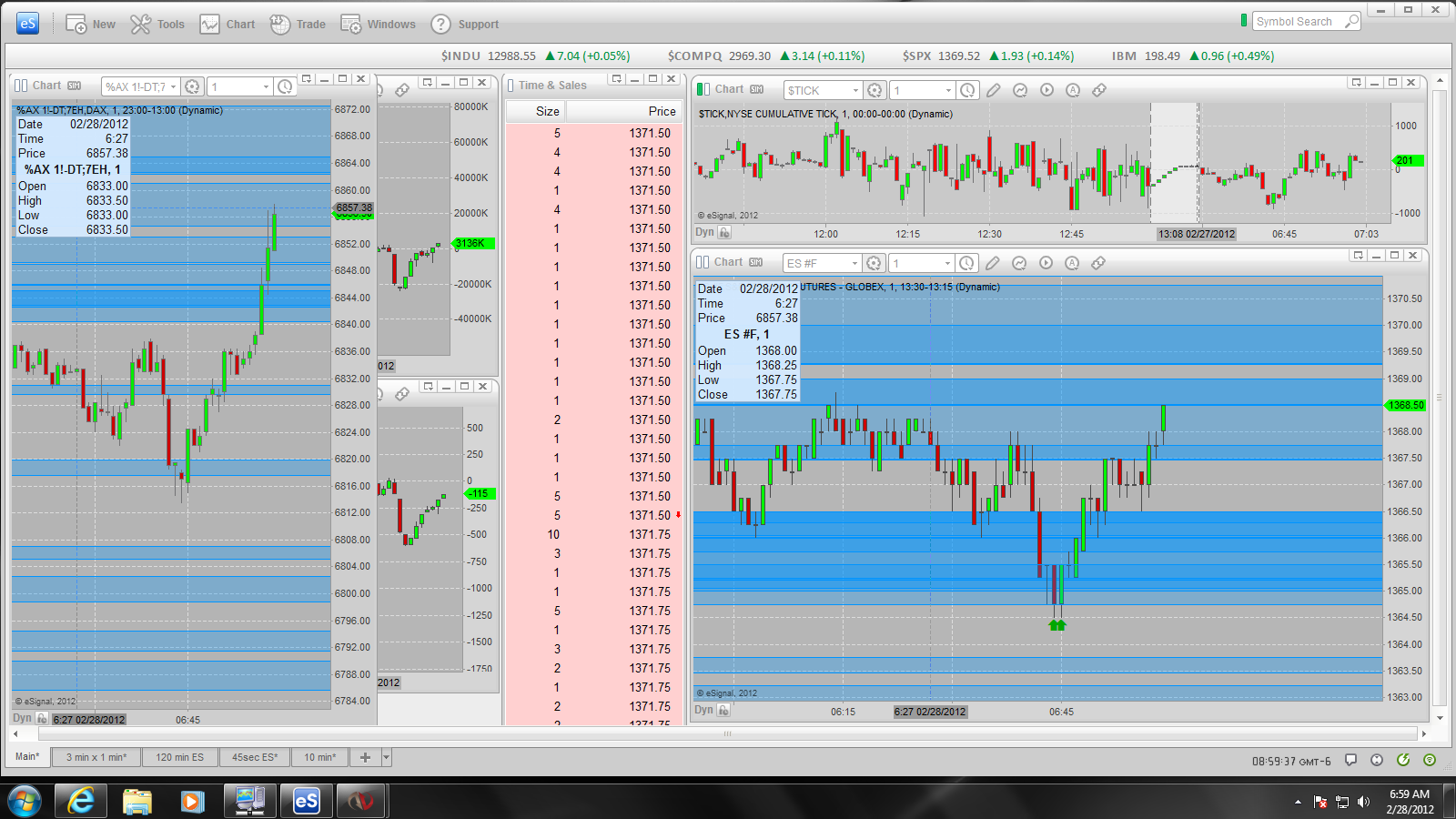Open the Windows menu

(378, 25)
